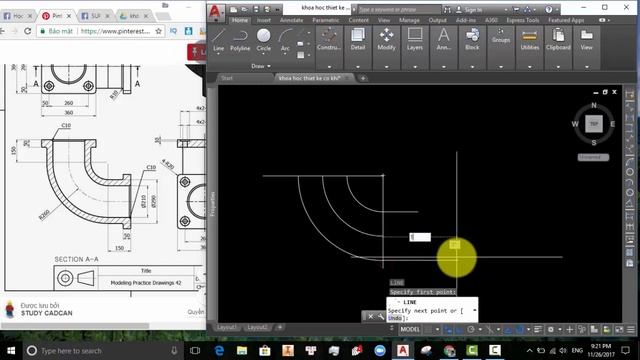Image resolution: width=640 pixels, height=360 pixels.
Task: Open the Construction panel icon
Action: [329, 40]
